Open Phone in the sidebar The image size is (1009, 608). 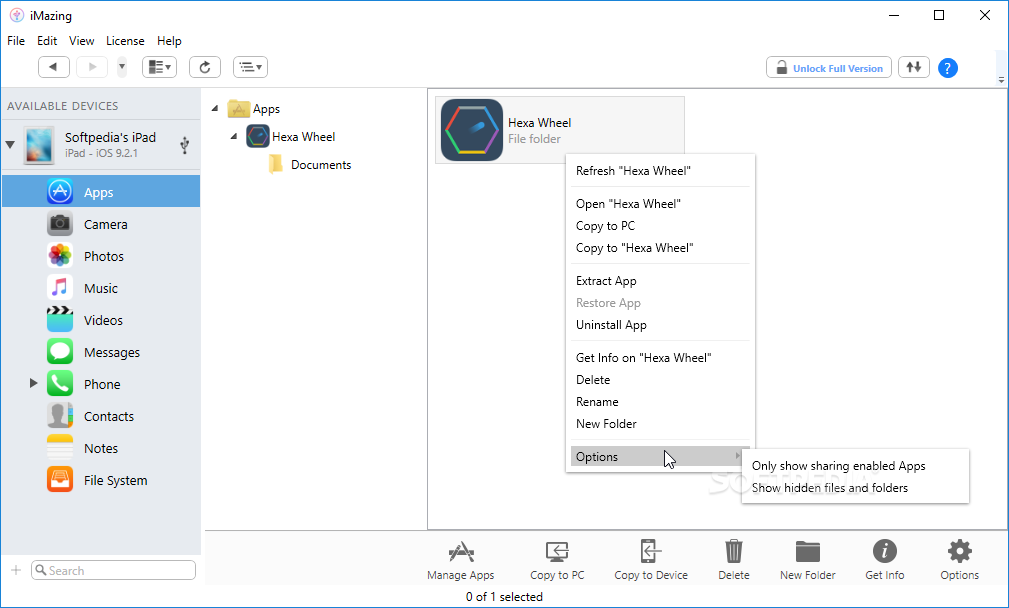(x=101, y=384)
